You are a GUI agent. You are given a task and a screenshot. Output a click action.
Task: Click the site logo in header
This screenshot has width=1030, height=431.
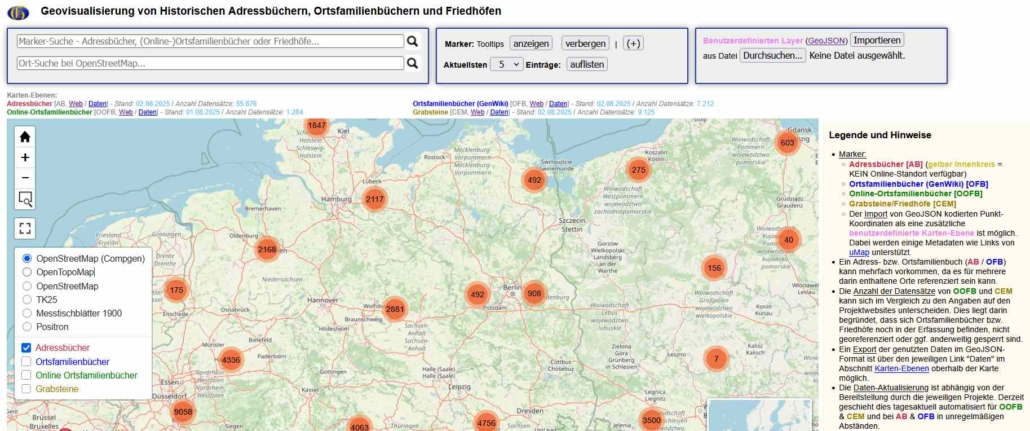point(16,12)
